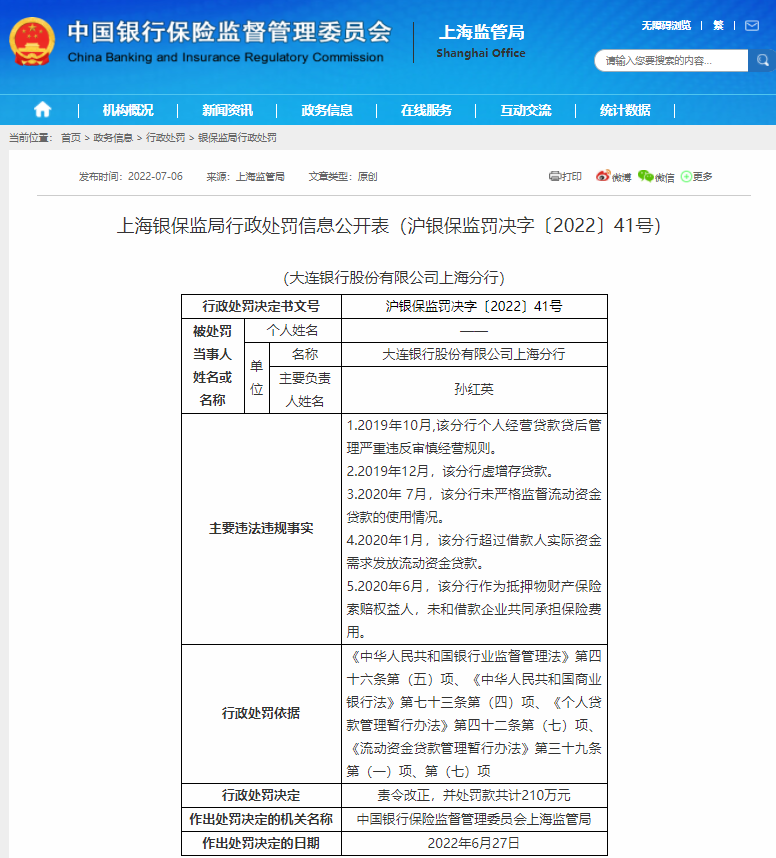Select the 政务信息 navigation item
The image size is (776, 858).
(x=327, y=110)
